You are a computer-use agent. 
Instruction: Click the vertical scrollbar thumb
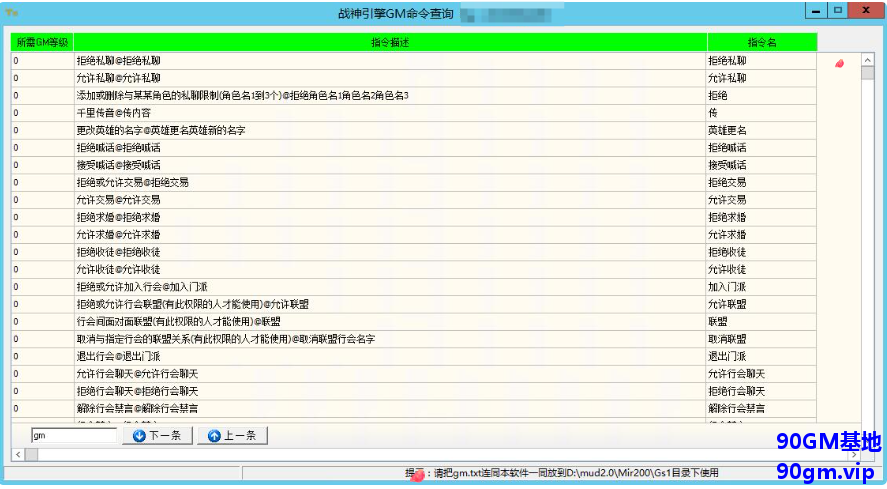[x=867, y=73]
